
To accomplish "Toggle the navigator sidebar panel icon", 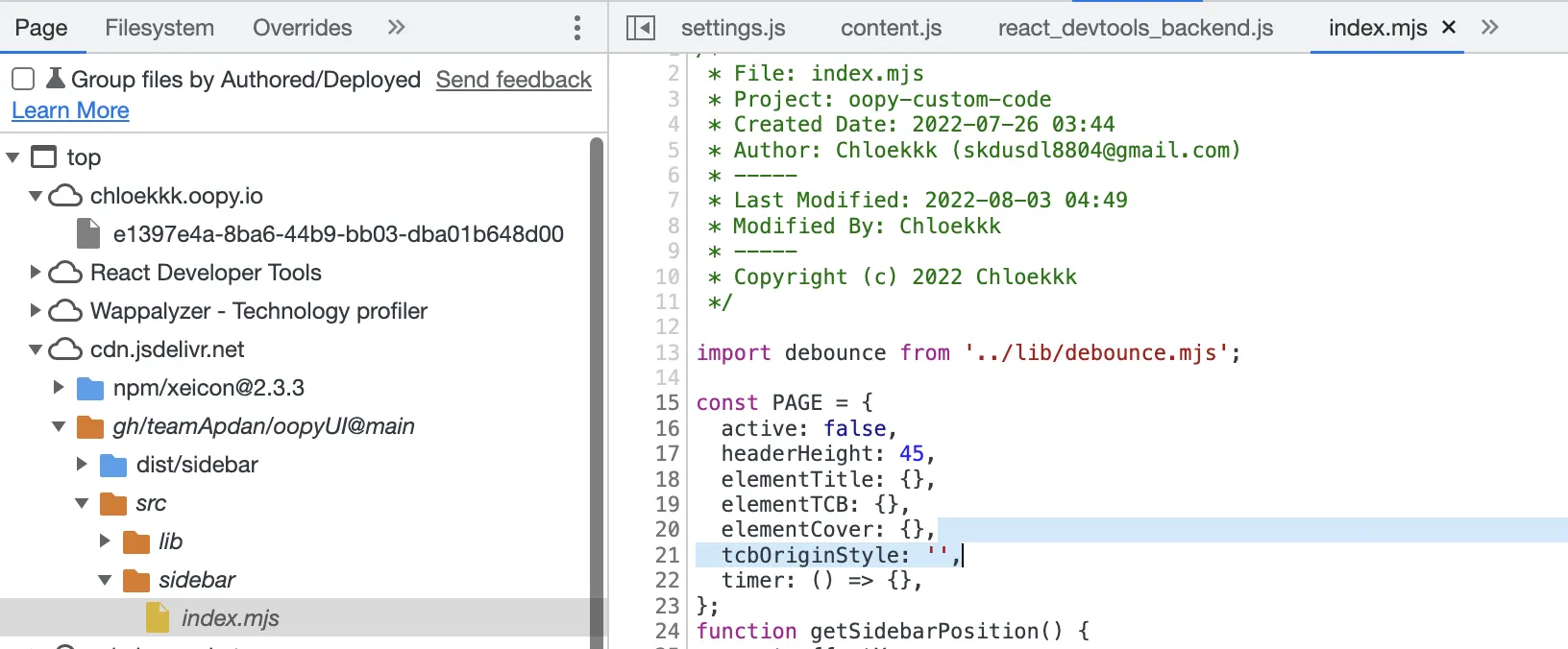I will [641, 28].
